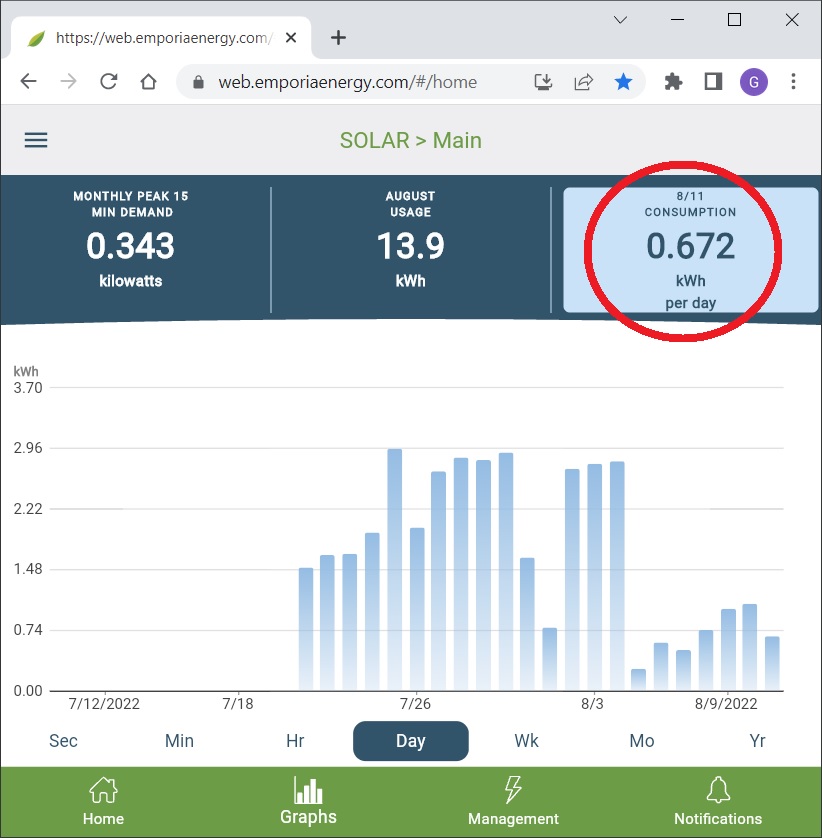Open browser side panel icon
The image size is (822, 838).
[x=713, y=82]
